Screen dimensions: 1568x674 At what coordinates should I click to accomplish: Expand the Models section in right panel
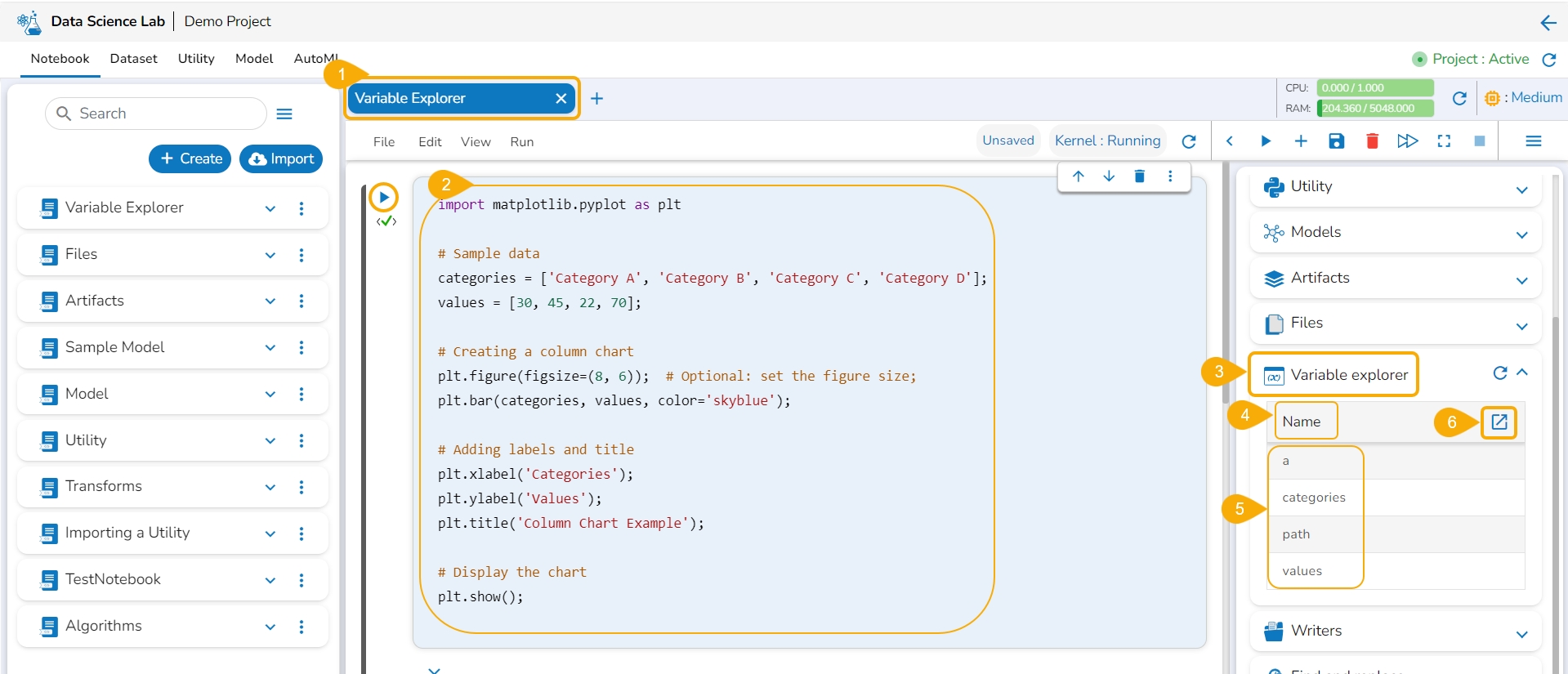point(1521,235)
